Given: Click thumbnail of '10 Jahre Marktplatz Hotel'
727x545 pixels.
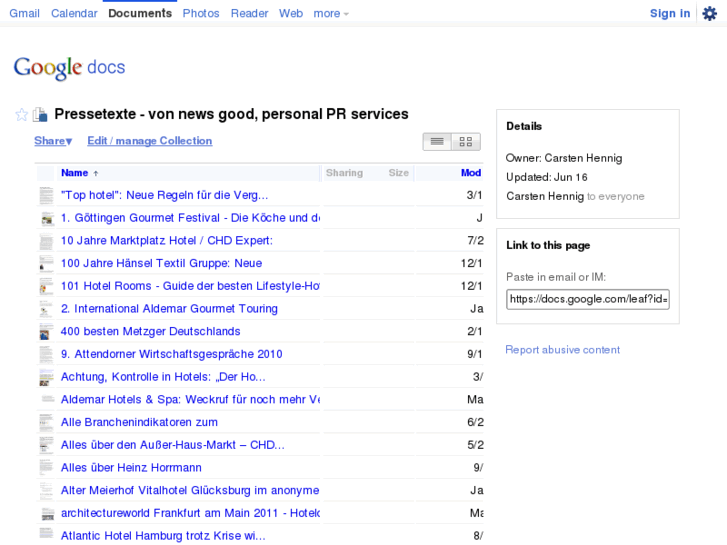Looking at the screenshot, I should 46,241.
